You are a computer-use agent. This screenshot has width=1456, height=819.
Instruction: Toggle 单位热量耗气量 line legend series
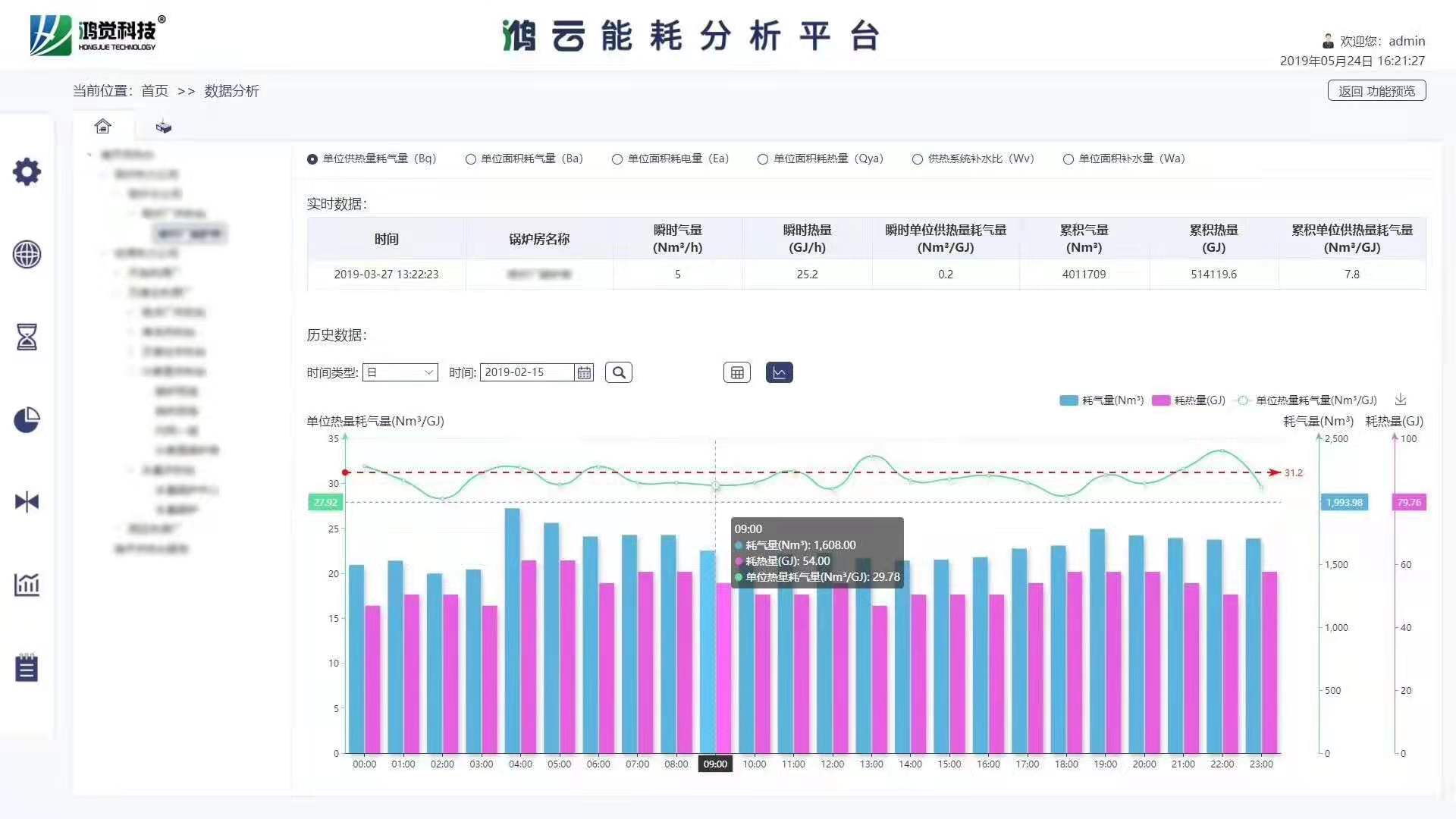pyautogui.click(x=1305, y=400)
